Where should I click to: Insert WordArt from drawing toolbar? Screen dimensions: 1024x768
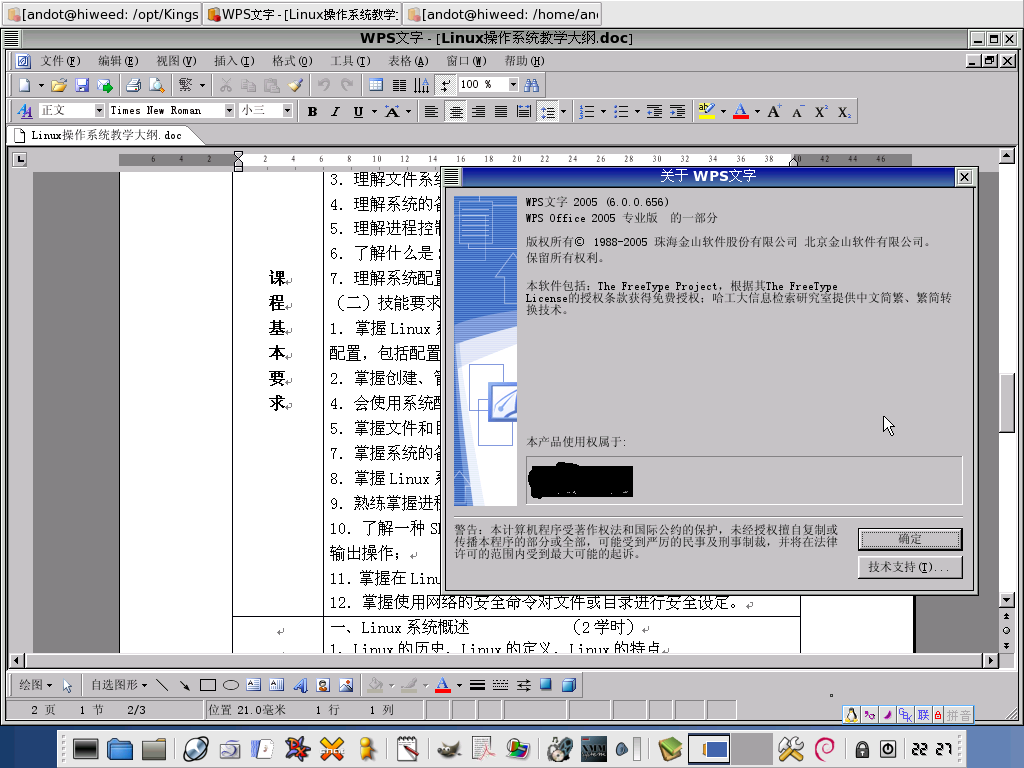[x=300, y=685]
